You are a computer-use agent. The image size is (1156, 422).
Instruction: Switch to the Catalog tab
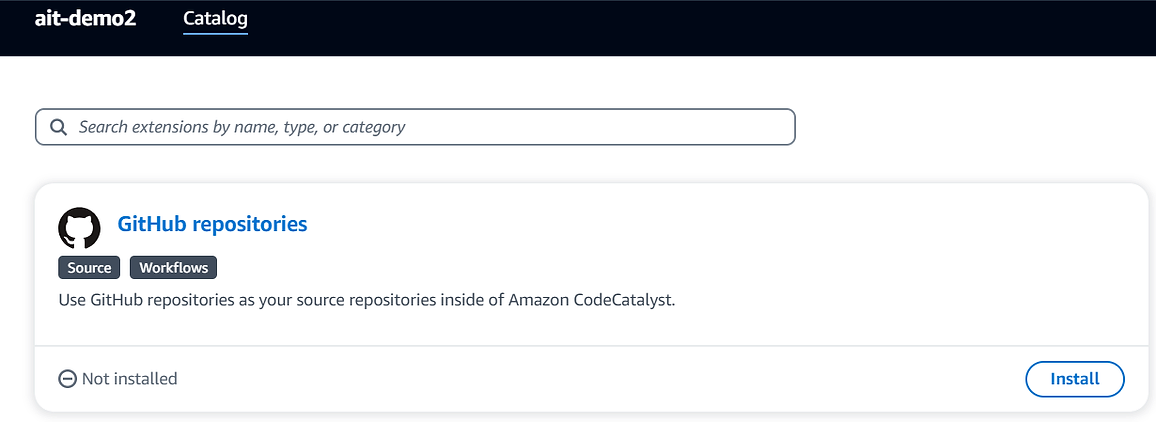[215, 18]
